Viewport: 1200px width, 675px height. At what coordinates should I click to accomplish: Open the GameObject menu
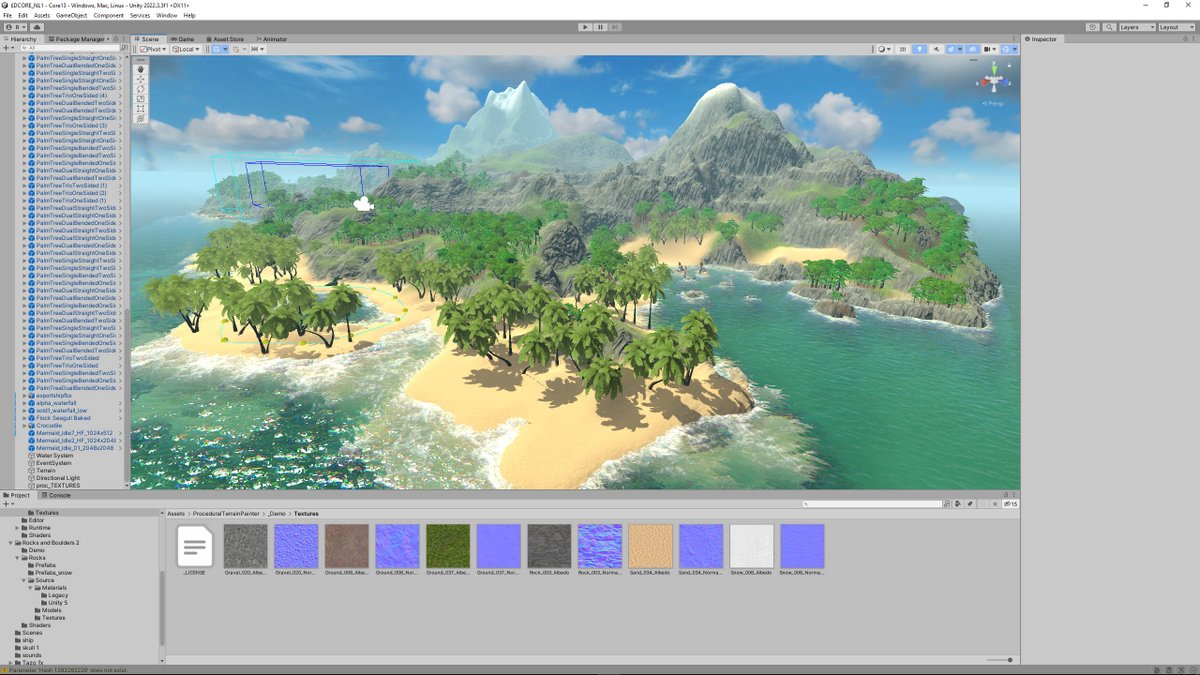click(71, 16)
